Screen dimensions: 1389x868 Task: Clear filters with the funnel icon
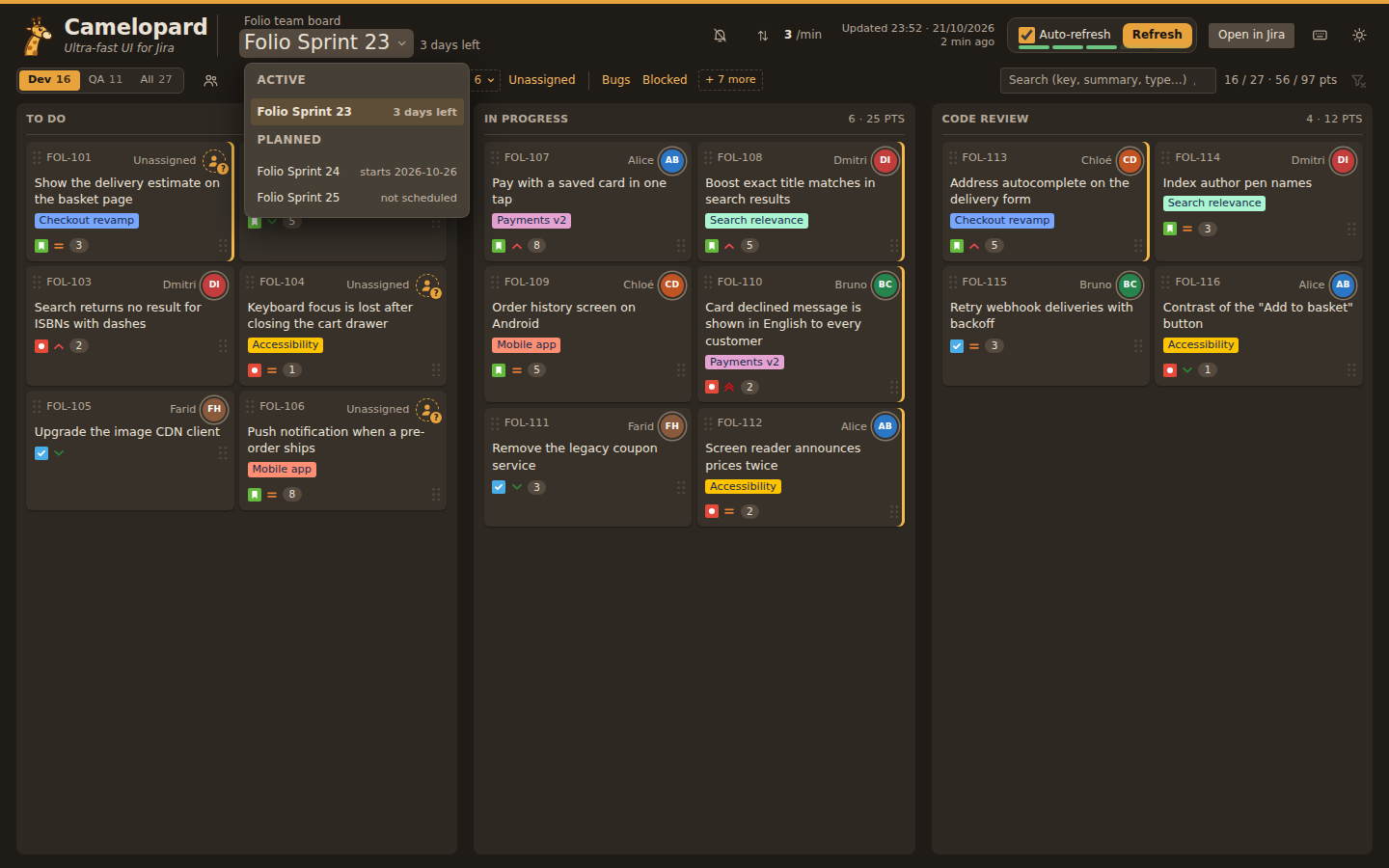click(1358, 81)
